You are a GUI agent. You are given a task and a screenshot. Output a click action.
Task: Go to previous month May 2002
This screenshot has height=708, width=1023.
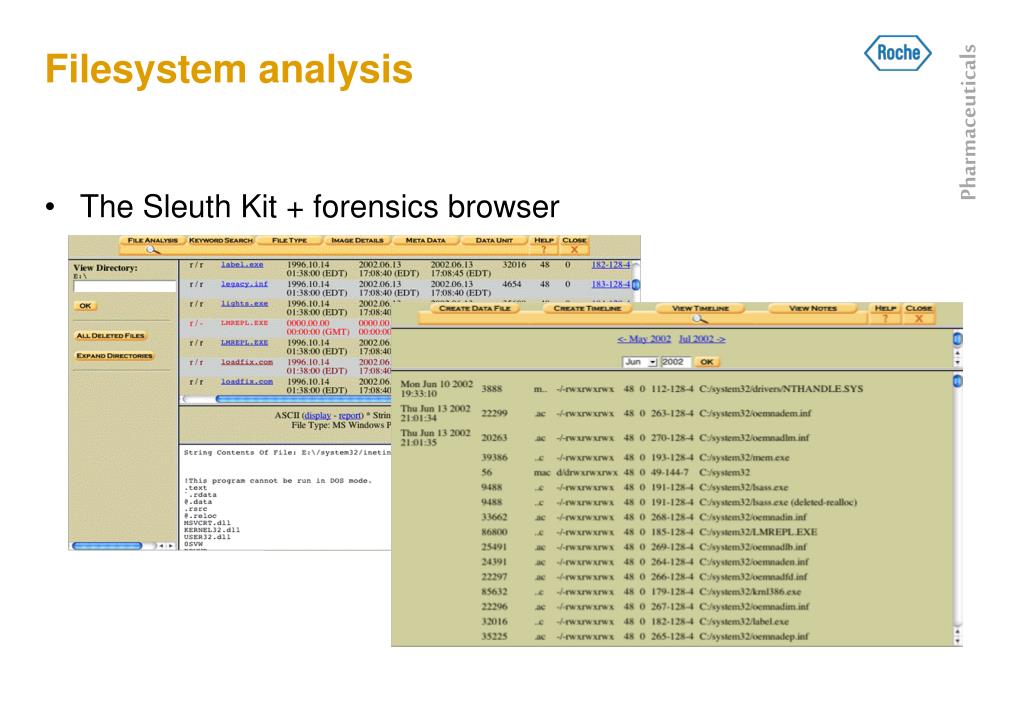pyautogui.click(x=644, y=339)
